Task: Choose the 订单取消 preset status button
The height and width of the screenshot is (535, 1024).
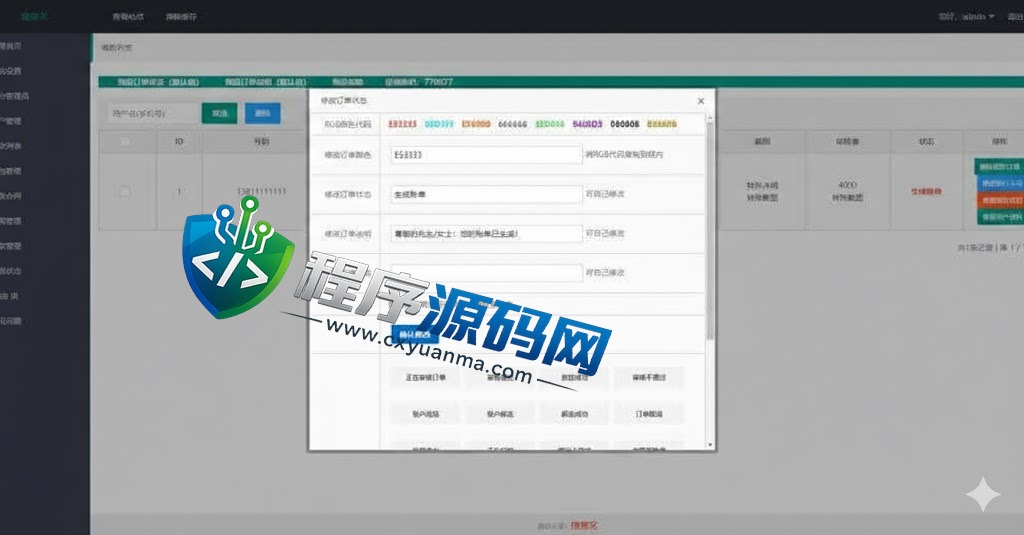Action: pos(648,414)
